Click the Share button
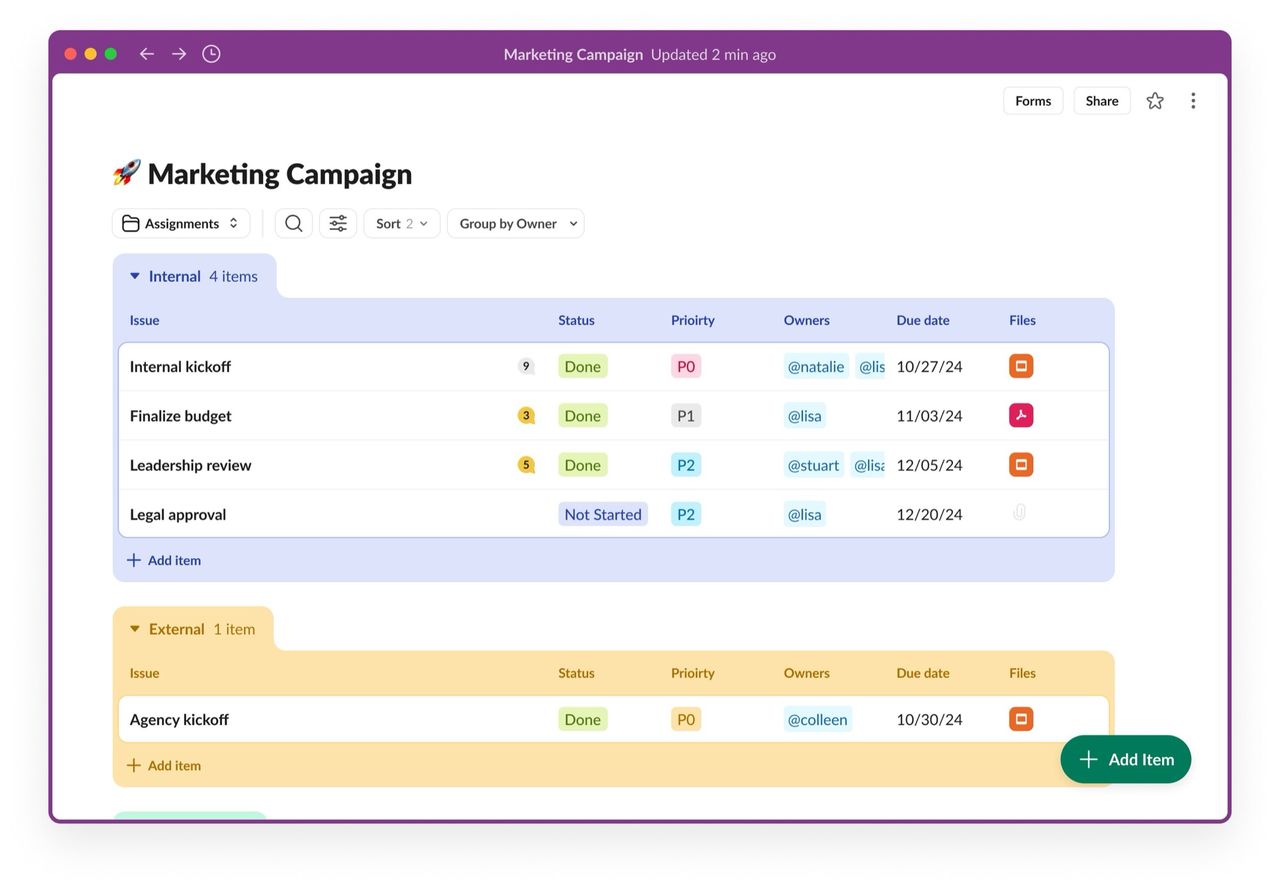Image resolution: width=1280 pixels, height=890 pixels. [1102, 101]
